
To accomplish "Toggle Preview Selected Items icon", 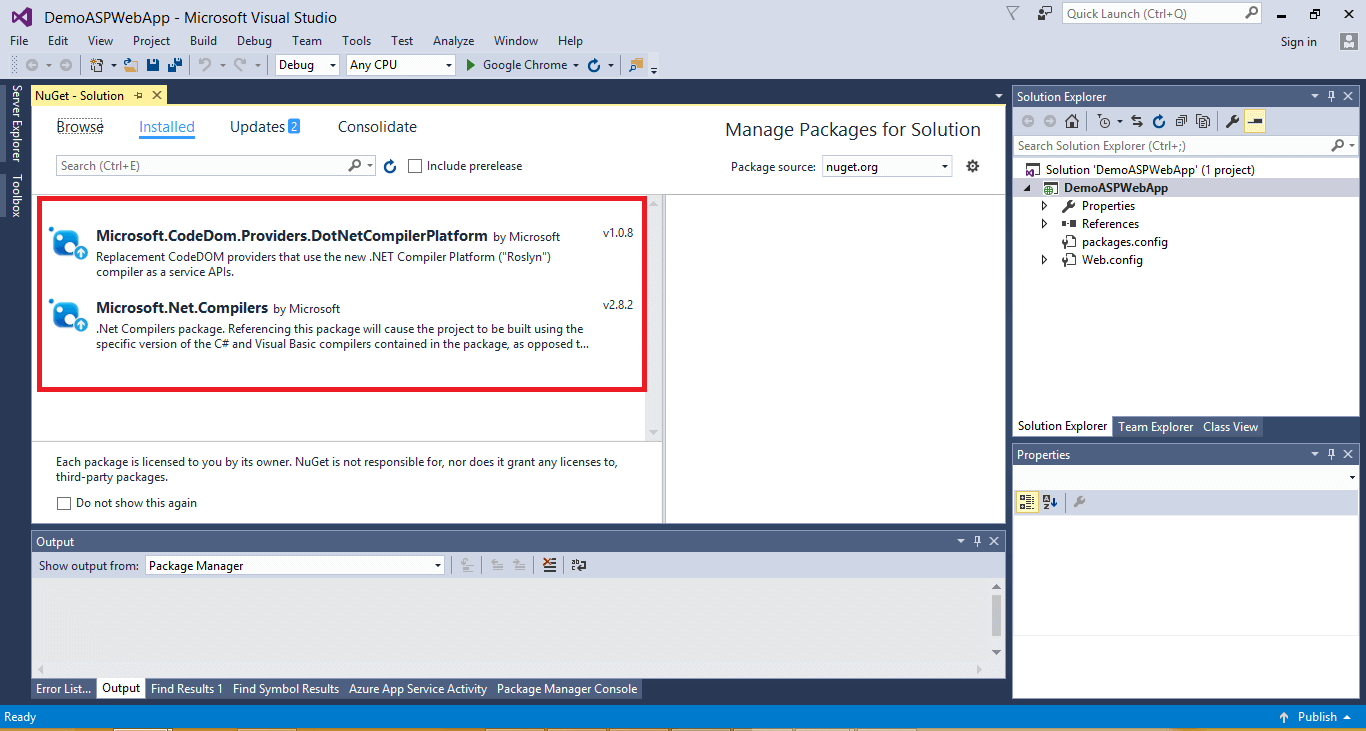I will (x=1255, y=121).
